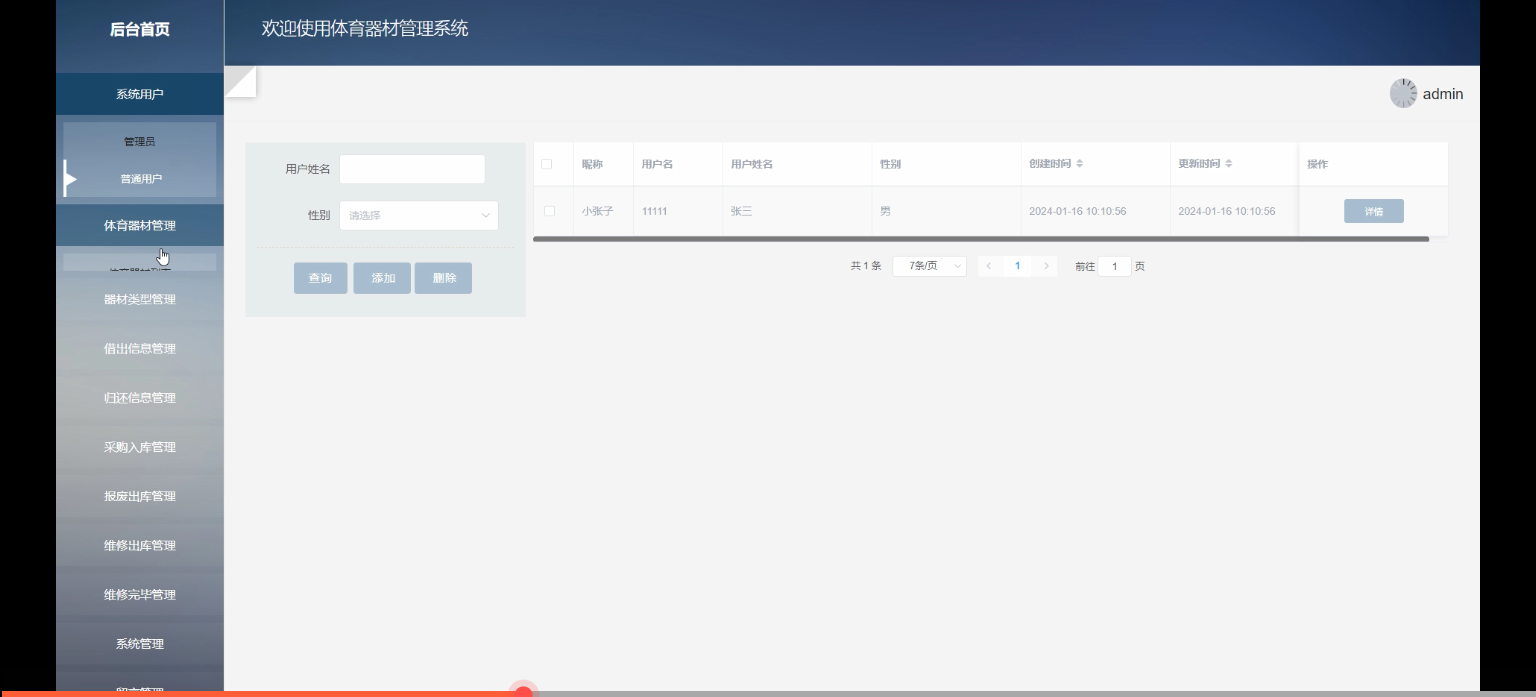
Task: Focus the 前往 page number input
Action: coord(1114,266)
